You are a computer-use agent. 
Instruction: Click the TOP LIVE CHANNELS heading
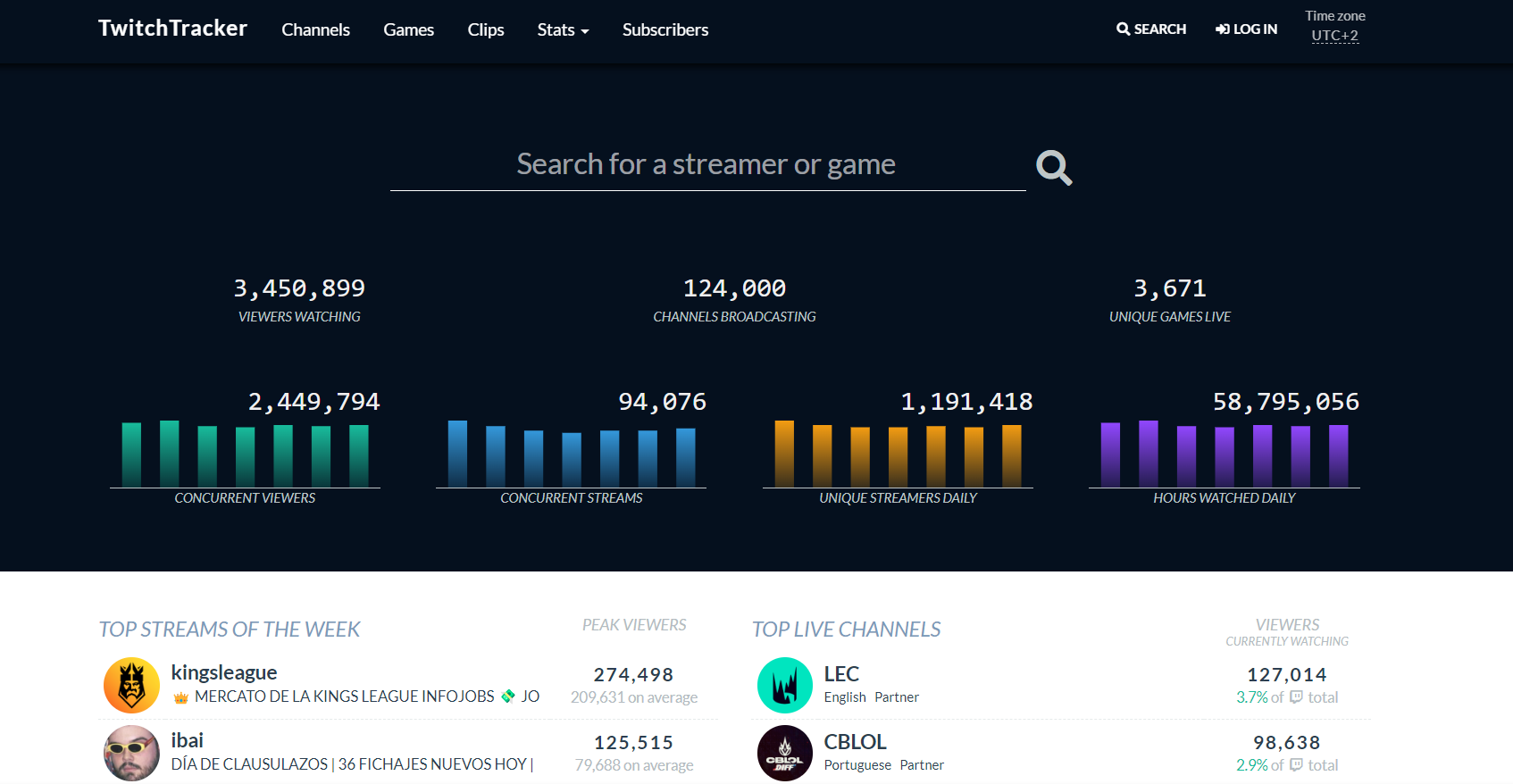pyautogui.click(x=847, y=630)
